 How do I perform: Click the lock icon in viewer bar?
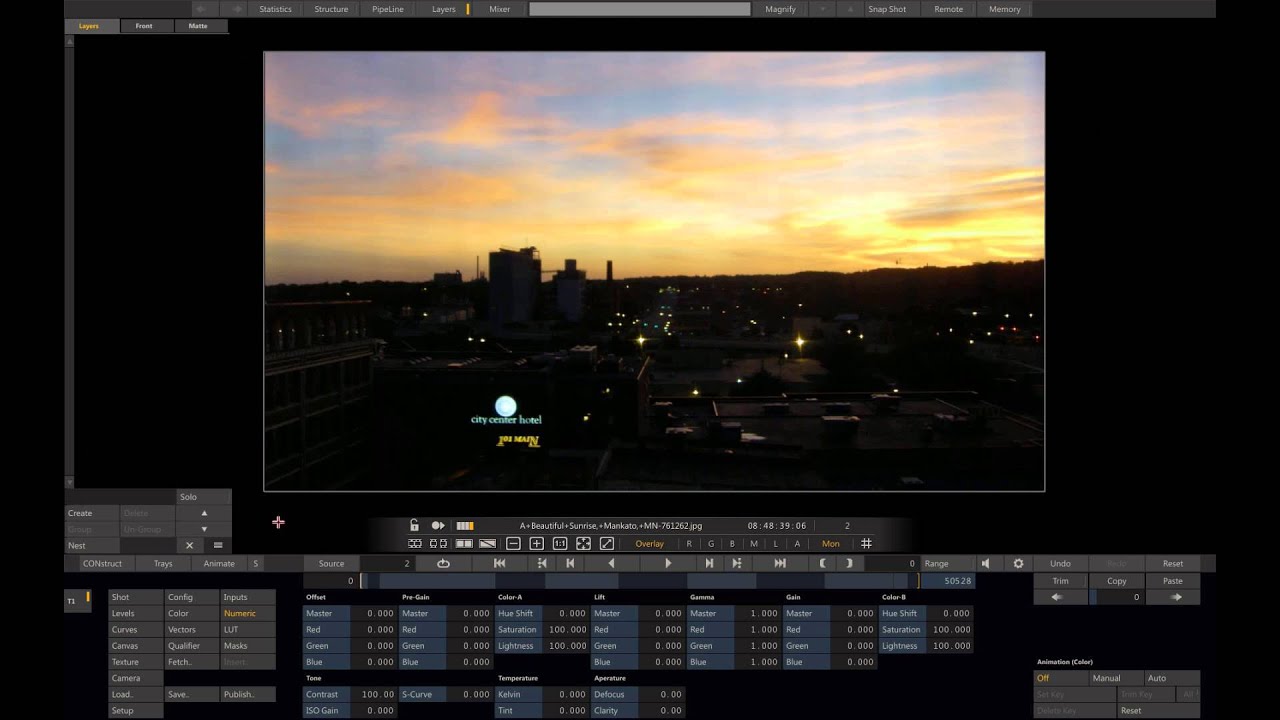point(414,525)
